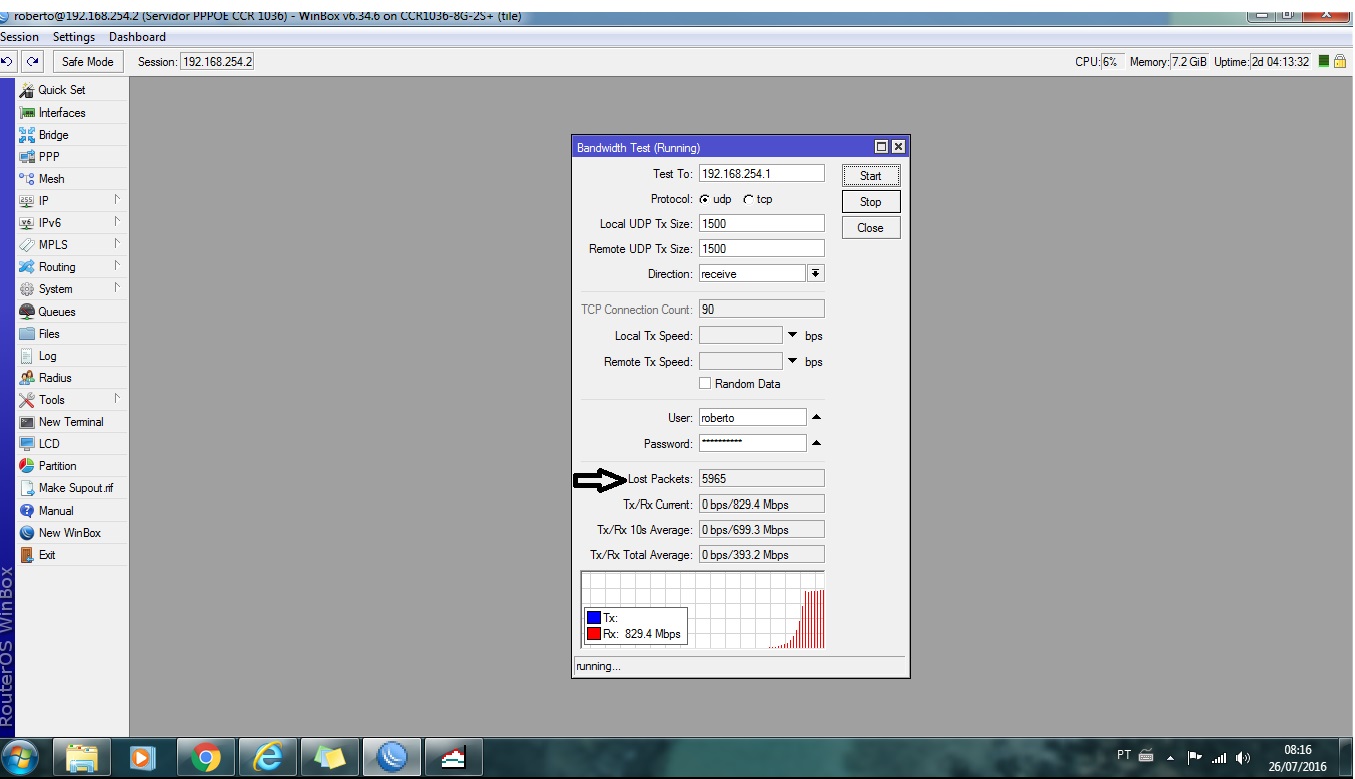
Task: Click the Password field
Action: (752, 443)
